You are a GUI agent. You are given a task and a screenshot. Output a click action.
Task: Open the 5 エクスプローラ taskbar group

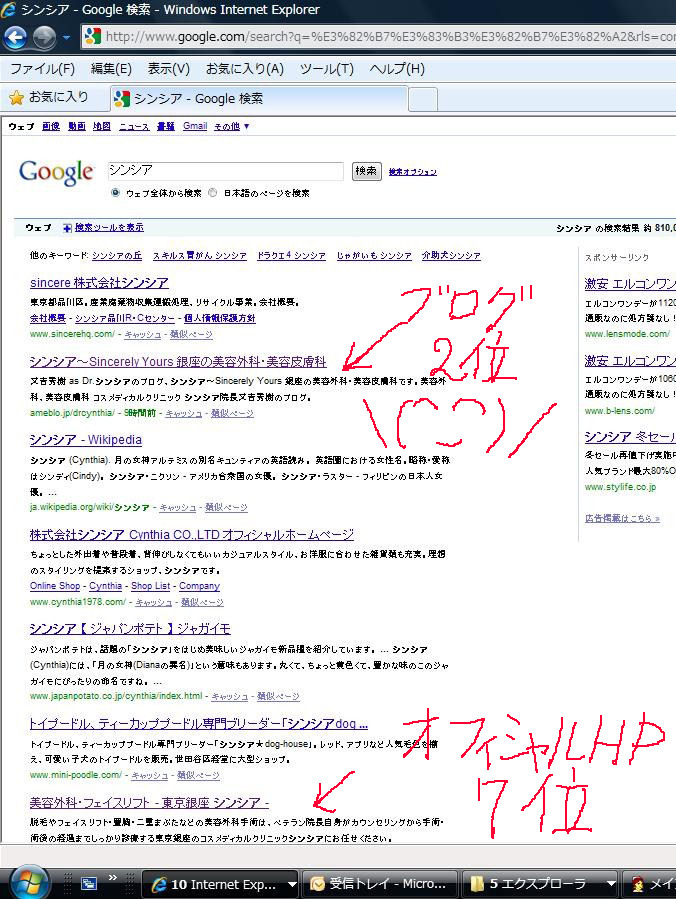(x=539, y=884)
